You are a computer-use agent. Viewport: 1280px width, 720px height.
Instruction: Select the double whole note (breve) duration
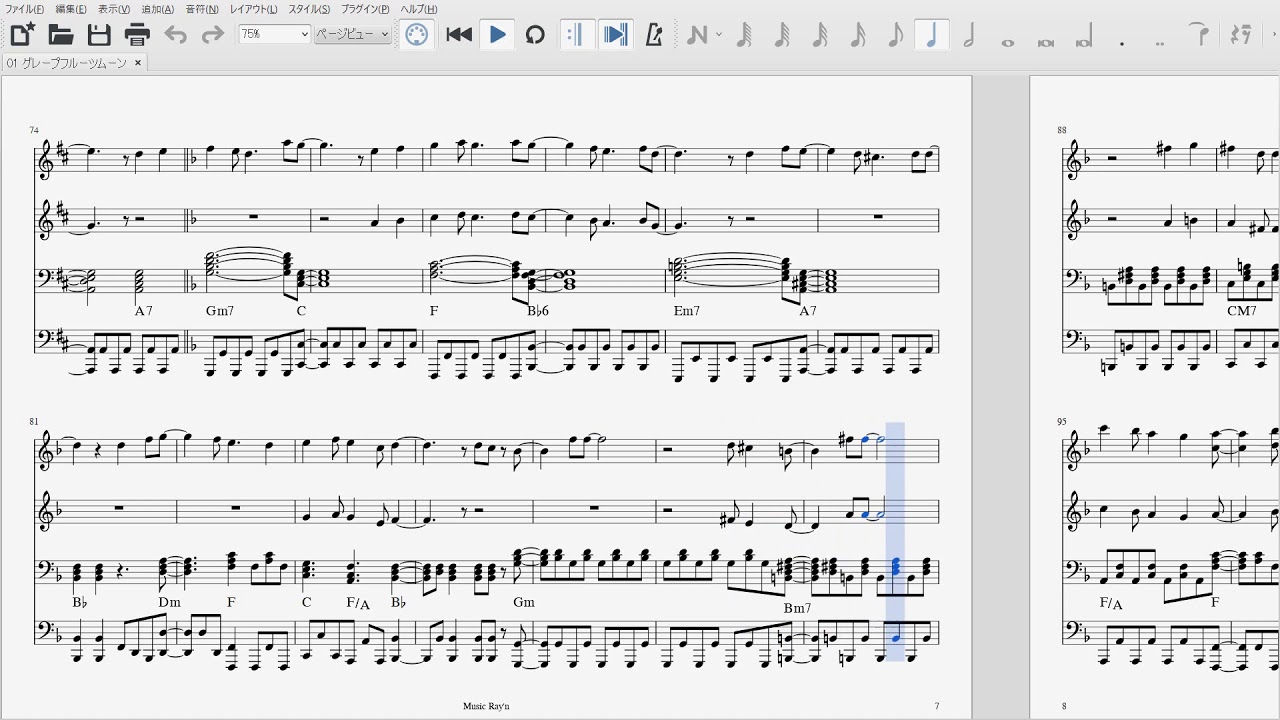(x=1046, y=42)
